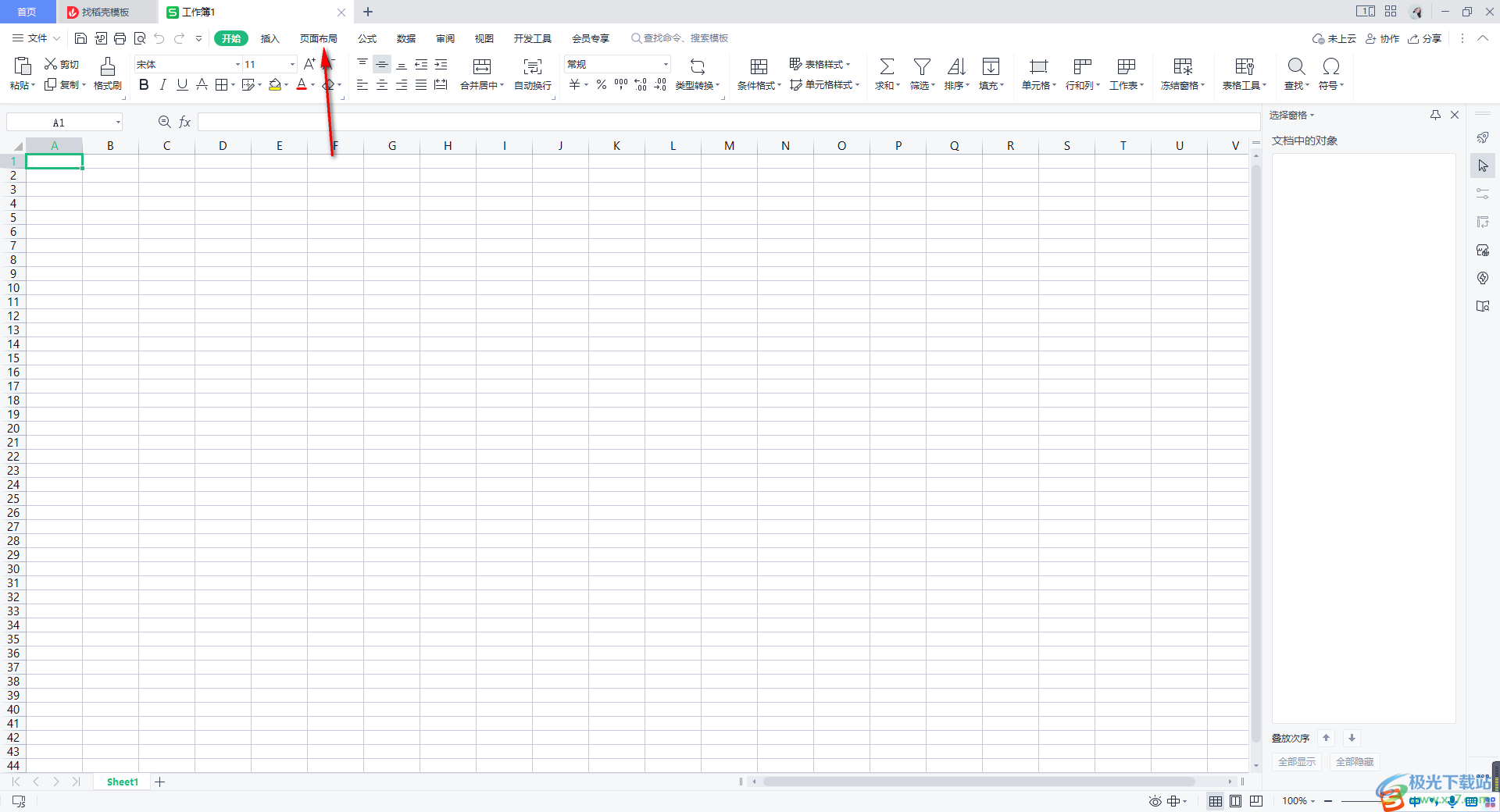This screenshot has width=1500, height=812.
Task: Select bottom vertical alignment
Action: tap(402, 64)
